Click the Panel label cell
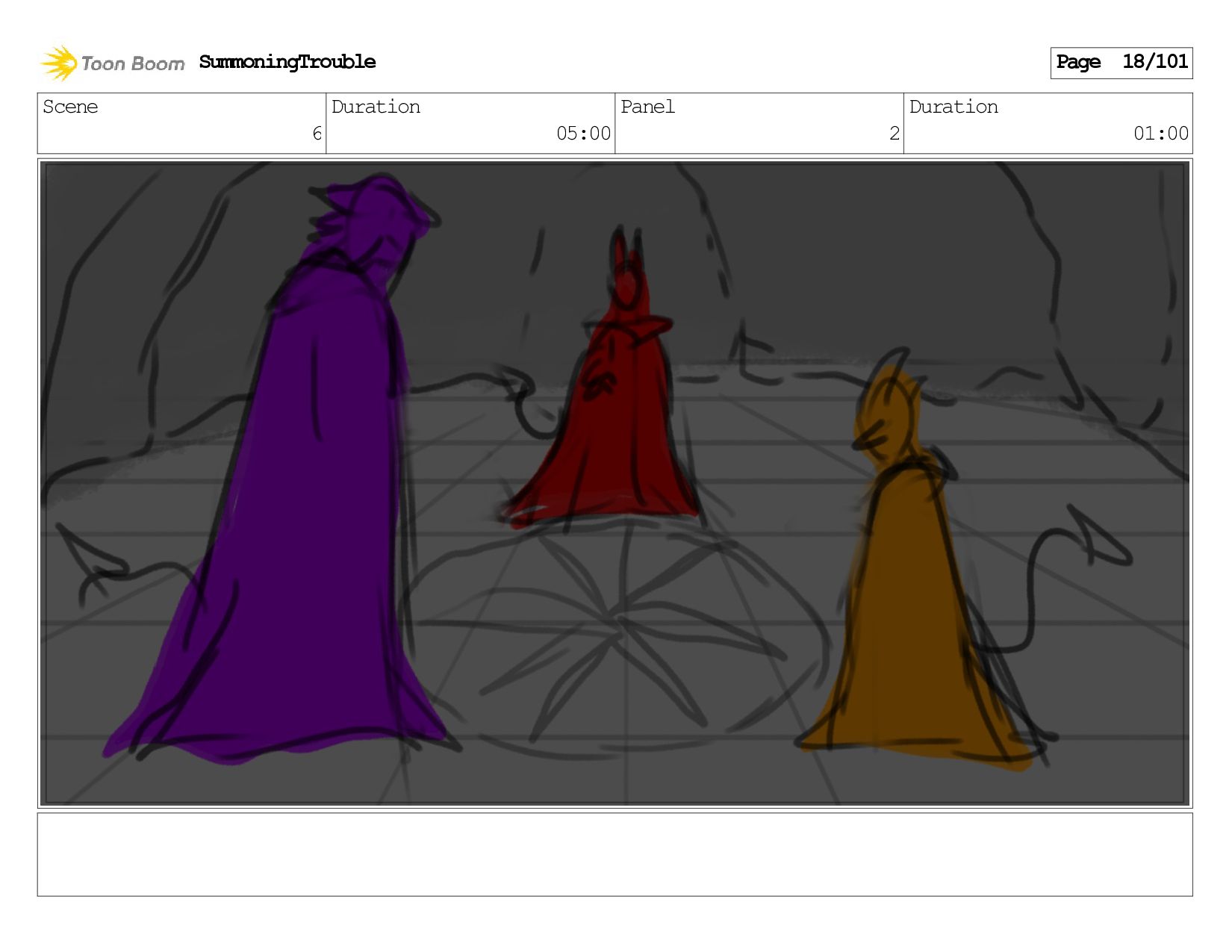This screenshot has height=952, width=1232. [x=759, y=123]
